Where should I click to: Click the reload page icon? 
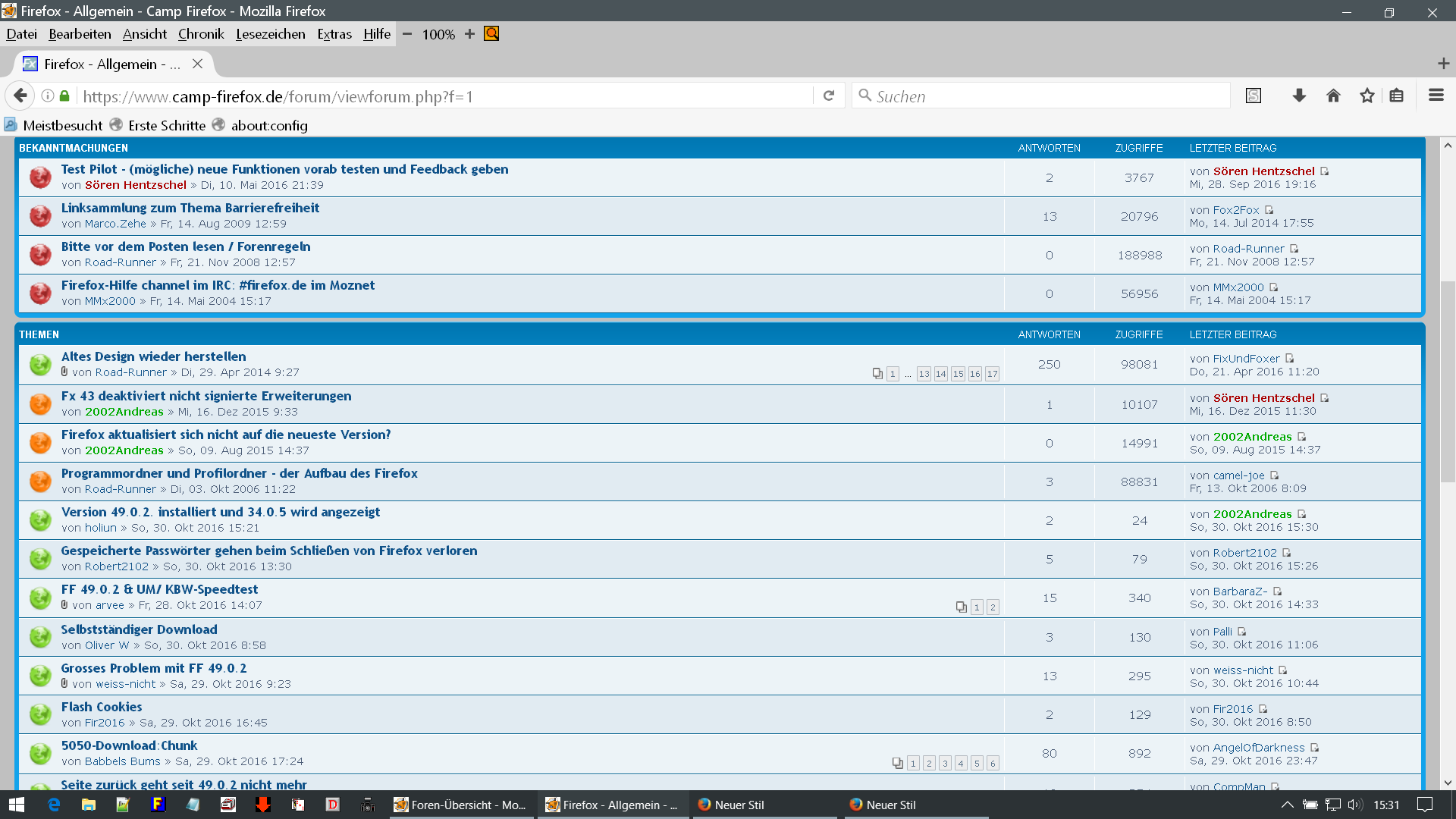829,96
